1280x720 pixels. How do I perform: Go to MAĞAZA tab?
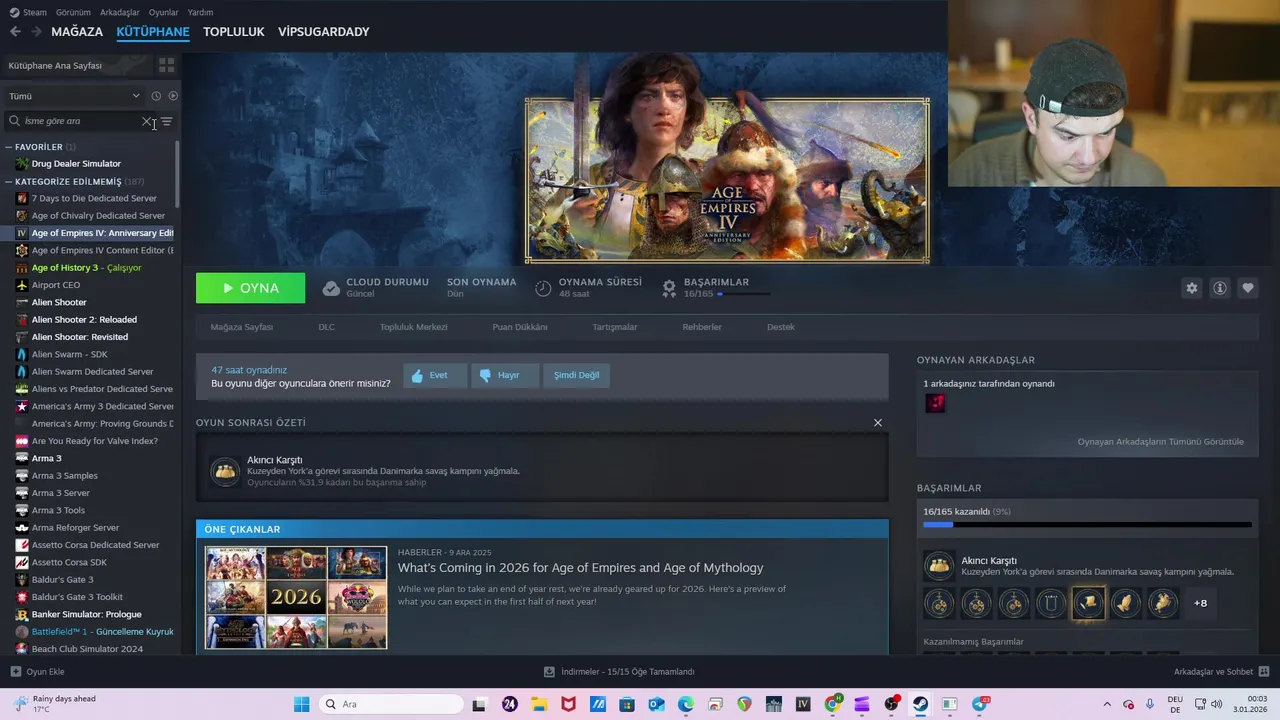pyautogui.click(x=77, y=32)
